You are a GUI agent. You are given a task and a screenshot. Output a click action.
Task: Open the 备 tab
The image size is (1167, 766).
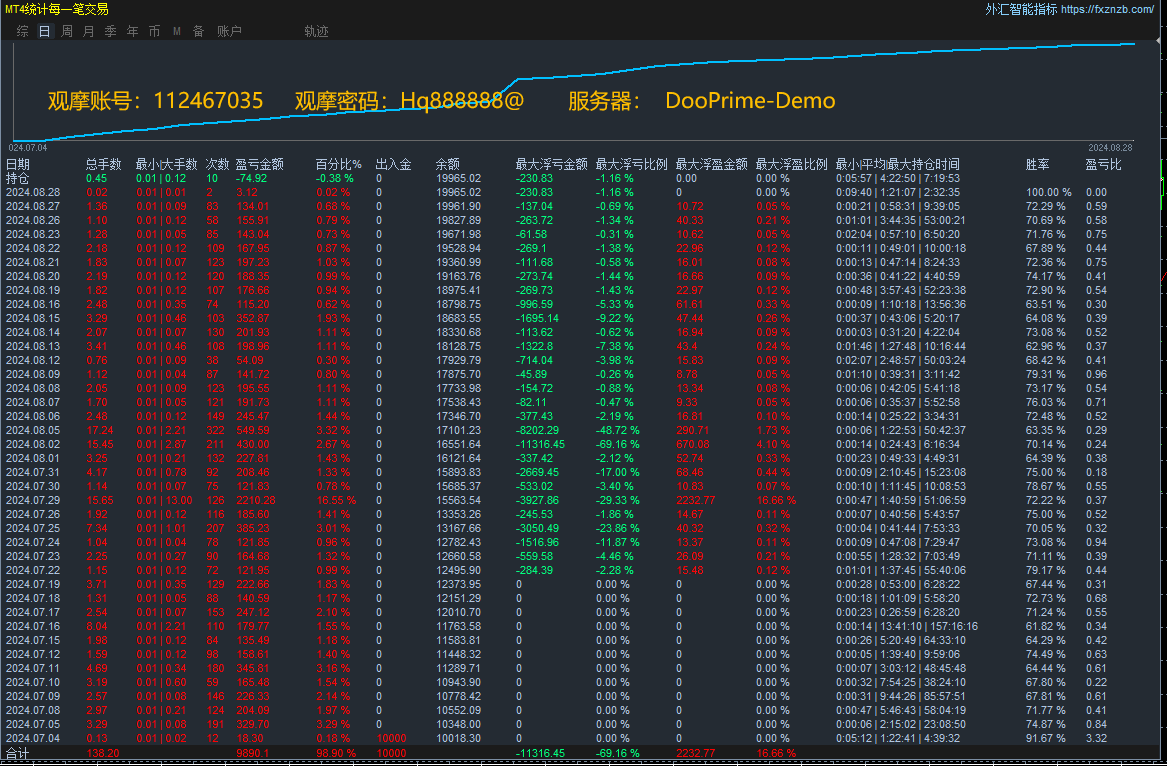(x=199, y=31)
